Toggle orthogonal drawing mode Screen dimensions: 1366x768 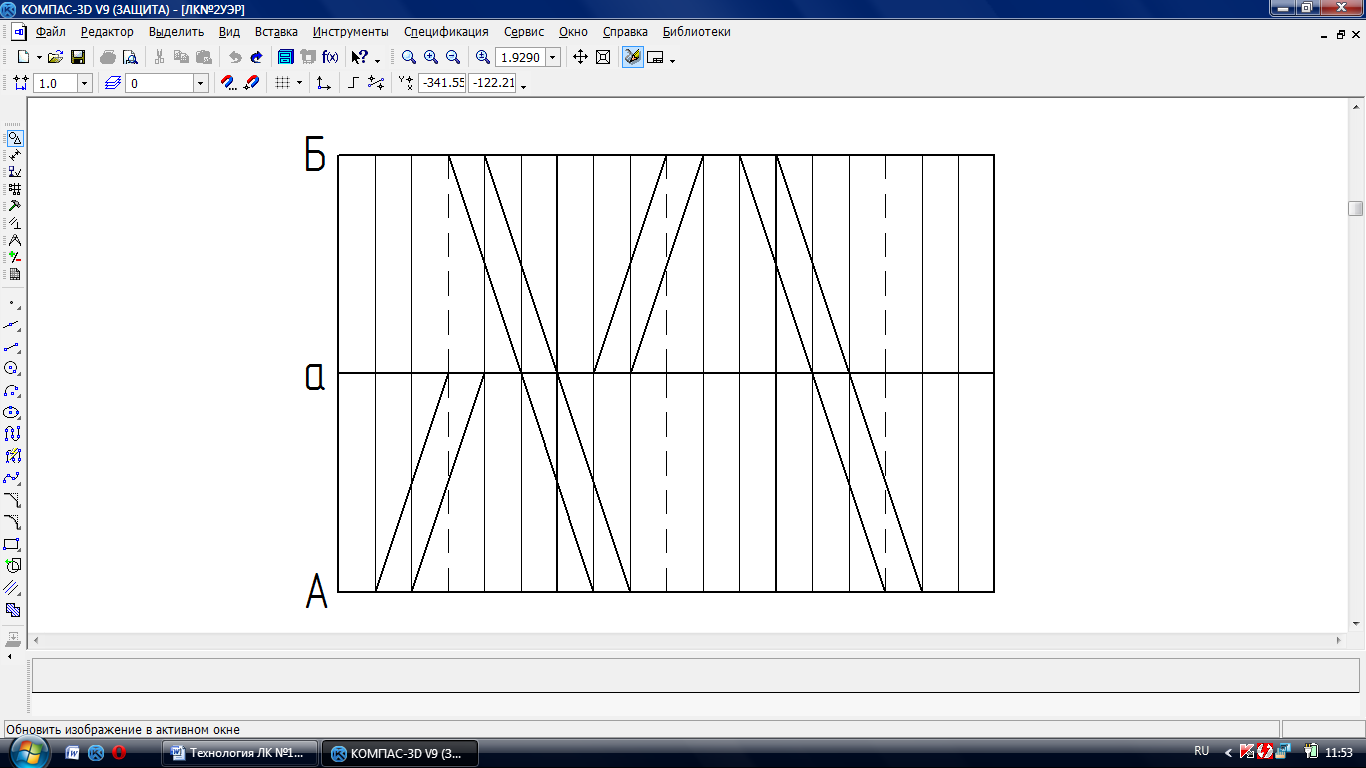[x=353, y=83]
